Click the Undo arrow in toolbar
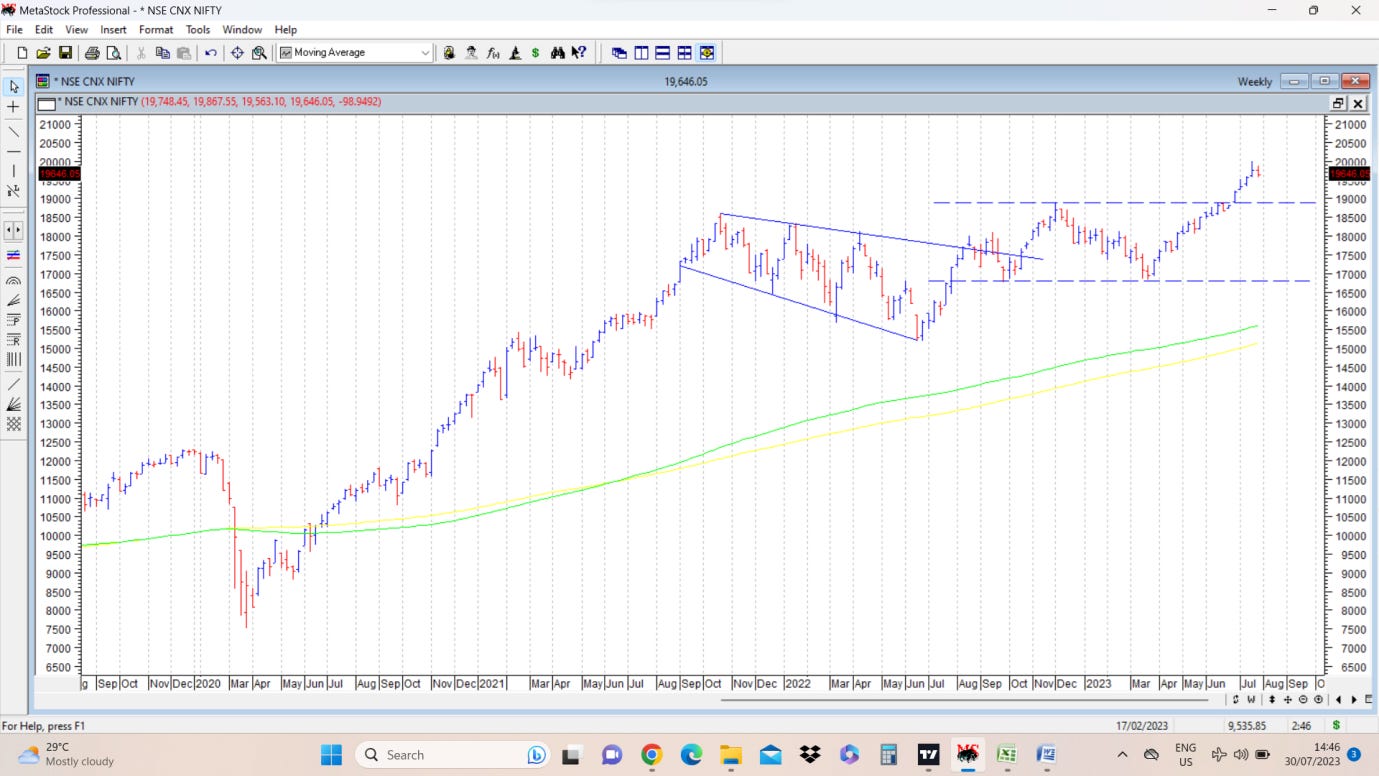The image size is (1379, 776). click(211, 53)
